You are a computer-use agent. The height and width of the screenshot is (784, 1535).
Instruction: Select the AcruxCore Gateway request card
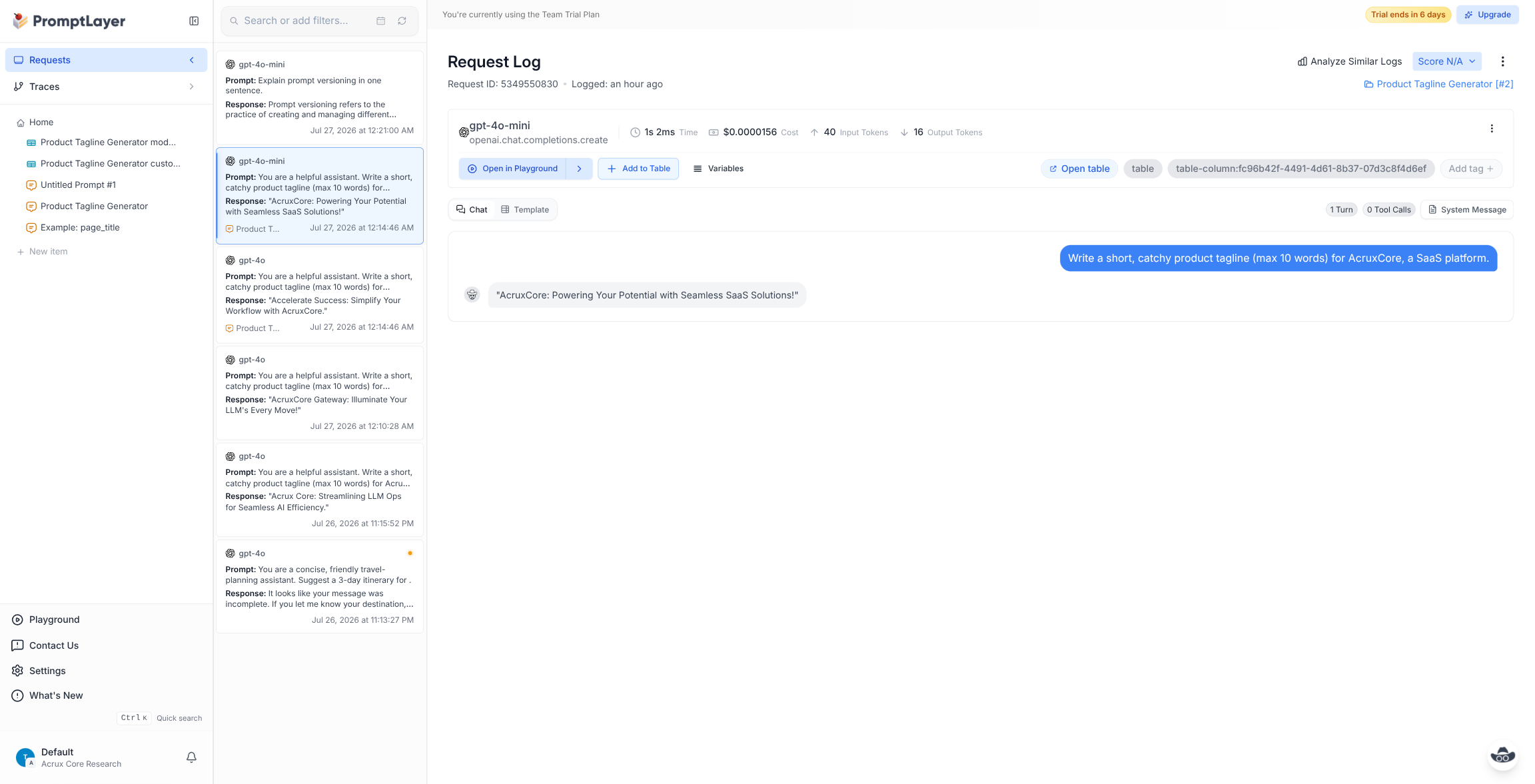(x=320, y=392)
